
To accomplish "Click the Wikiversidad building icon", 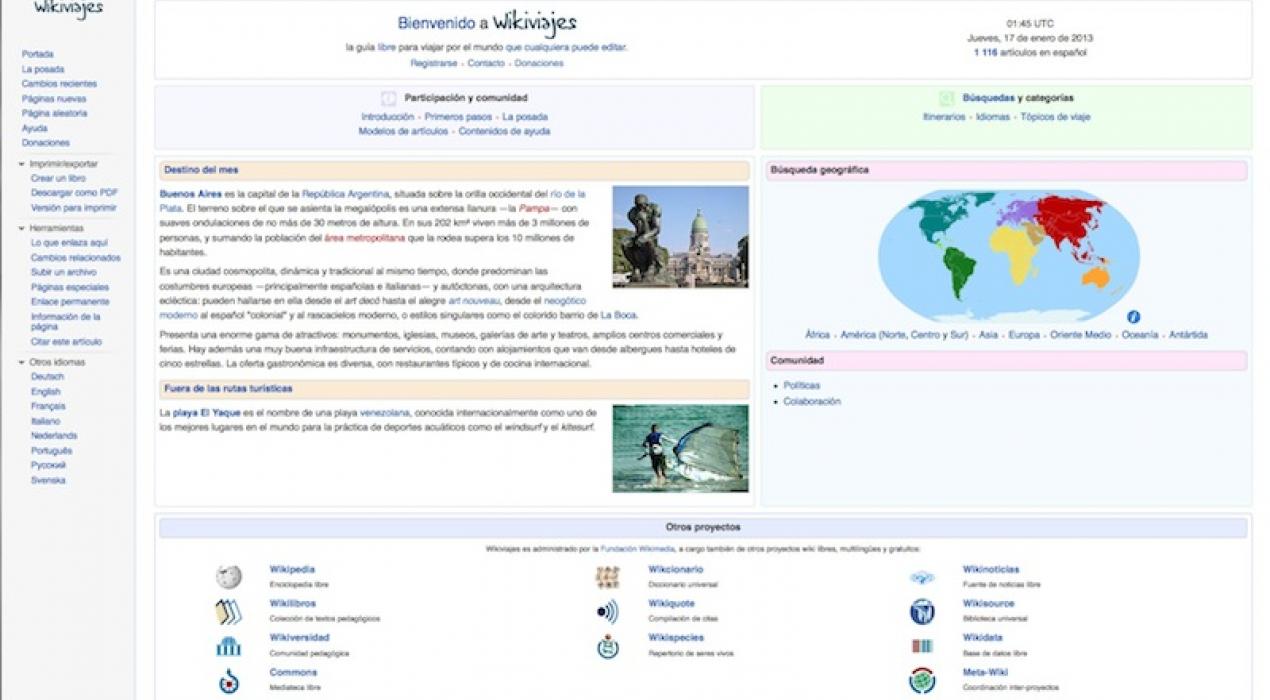I will 228,646.
